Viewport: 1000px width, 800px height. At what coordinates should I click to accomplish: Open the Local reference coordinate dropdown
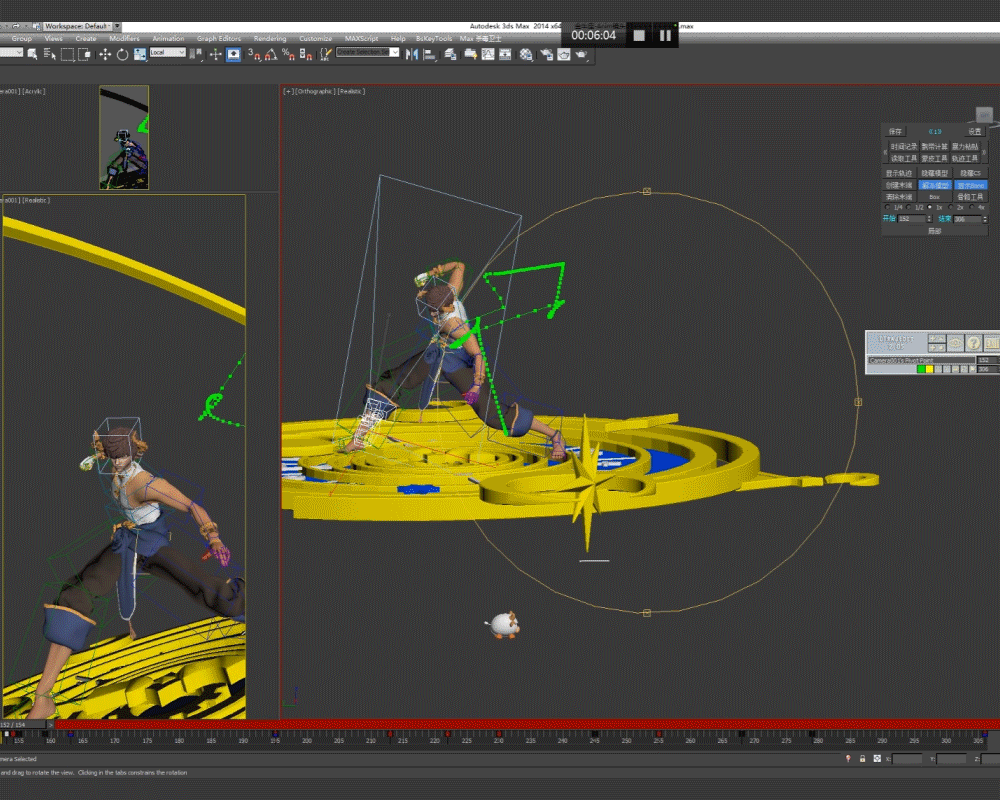pos(168,52)
